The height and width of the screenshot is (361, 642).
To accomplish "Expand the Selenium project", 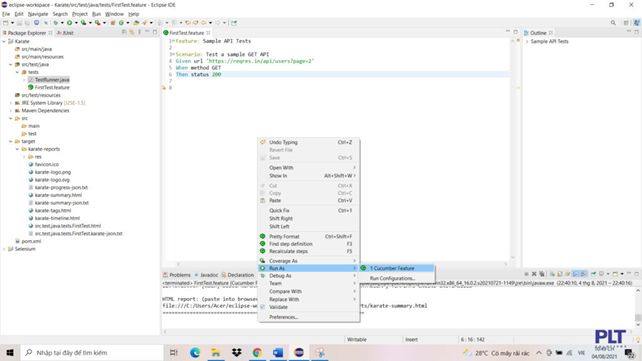I will point(5,249).
